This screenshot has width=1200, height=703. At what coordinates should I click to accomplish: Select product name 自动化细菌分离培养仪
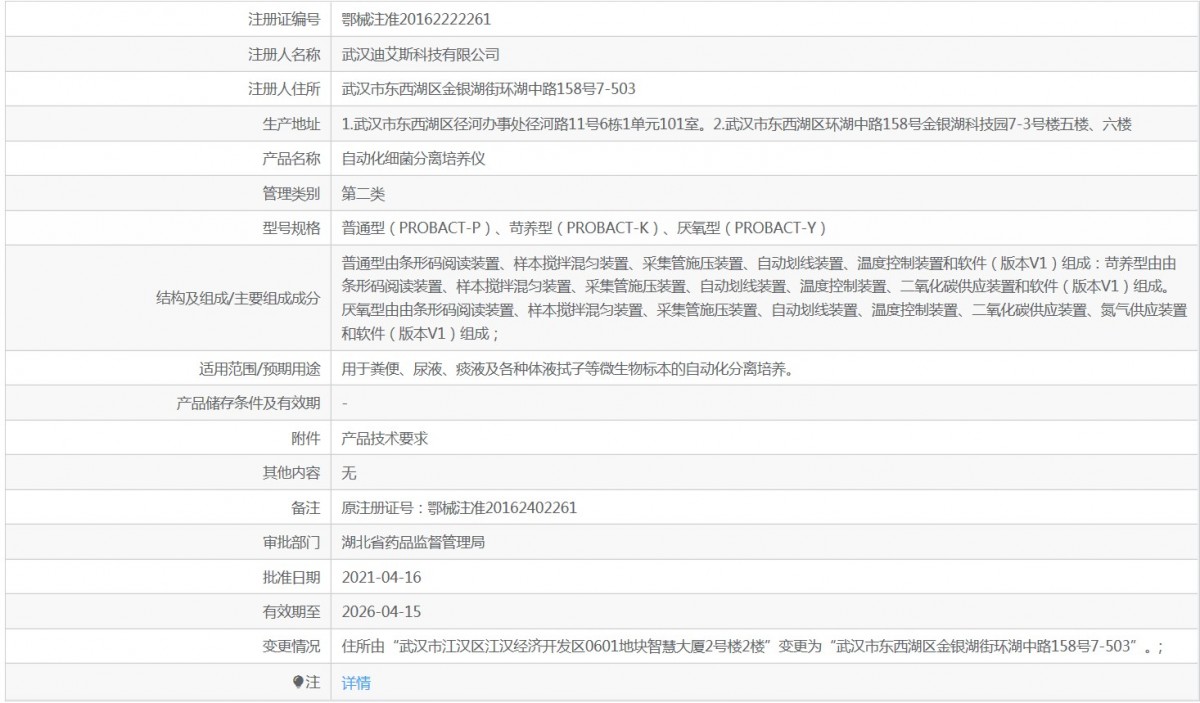(x=413, y=158)
